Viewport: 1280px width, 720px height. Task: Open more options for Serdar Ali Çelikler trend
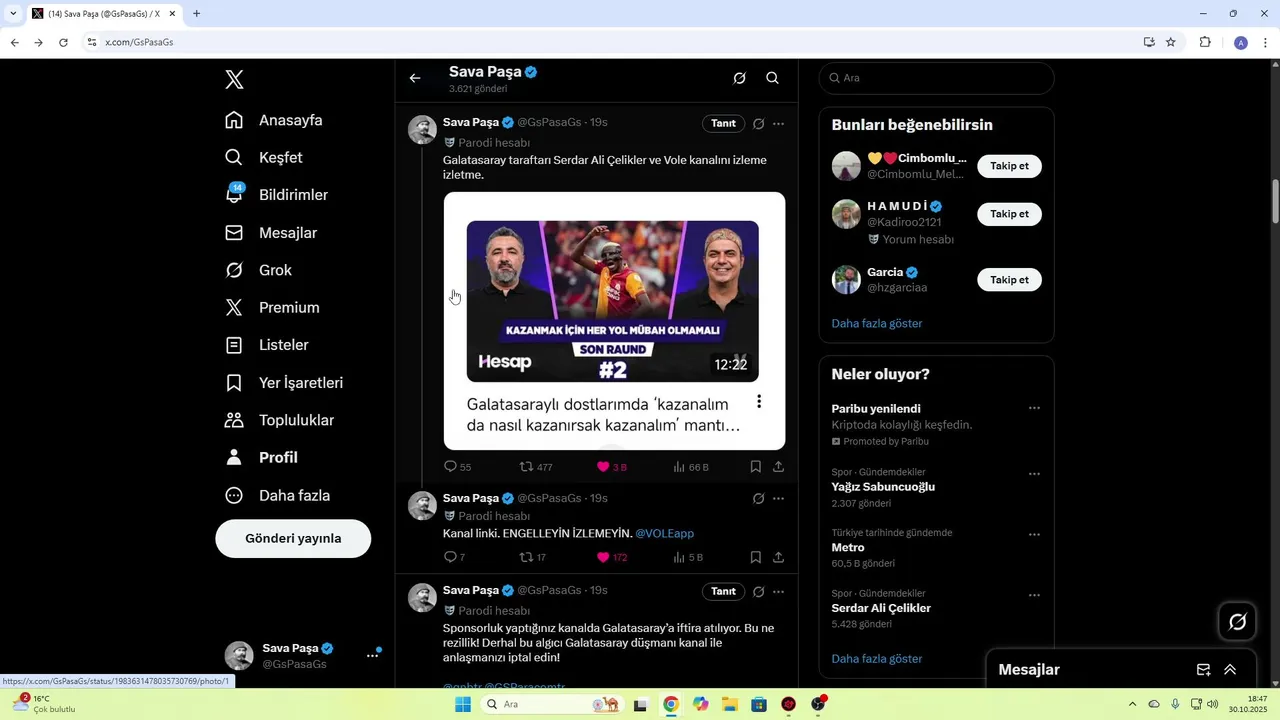(x=1034, y=596)
